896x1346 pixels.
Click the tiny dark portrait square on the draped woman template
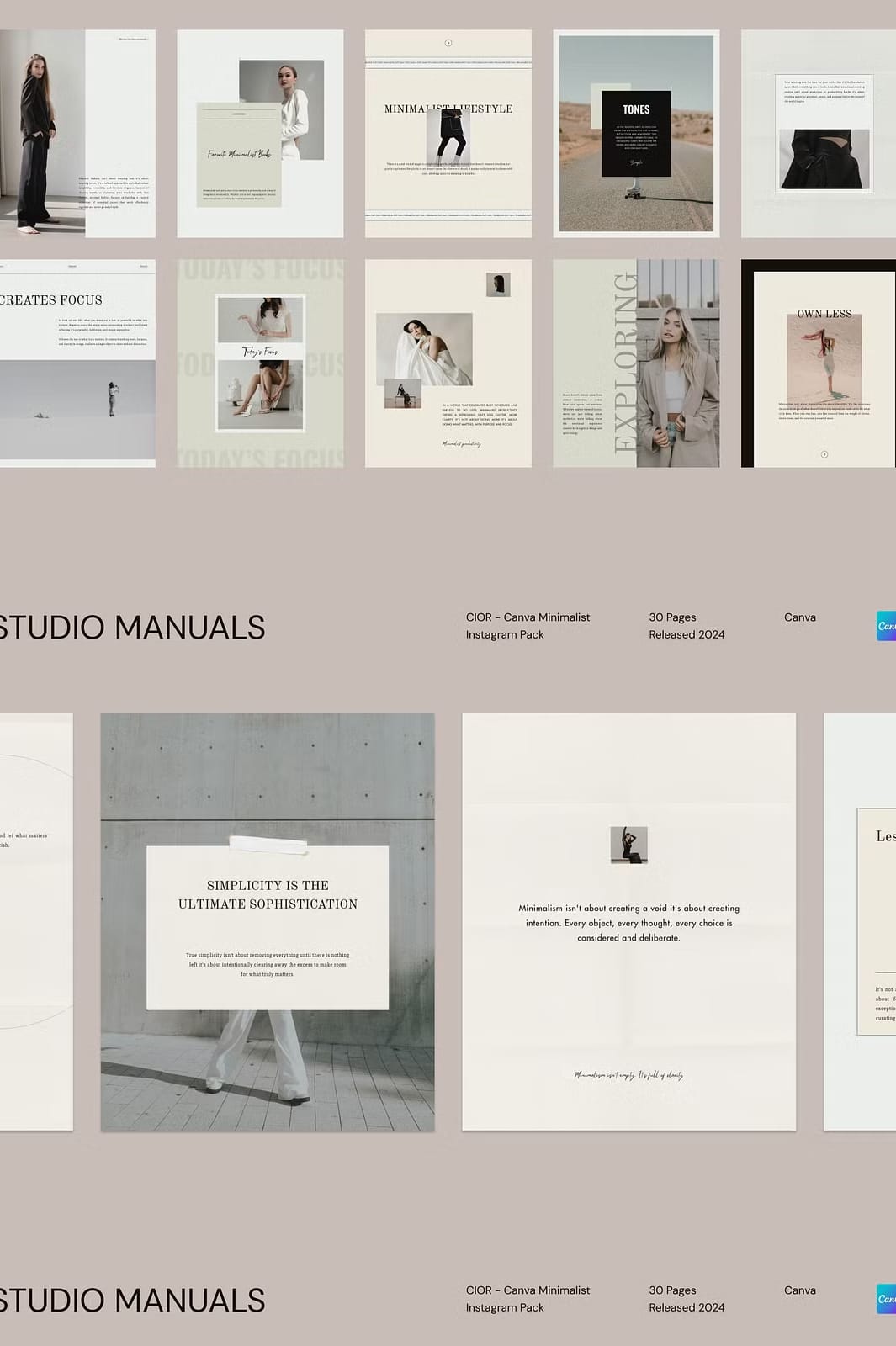(x=498, y=284)
